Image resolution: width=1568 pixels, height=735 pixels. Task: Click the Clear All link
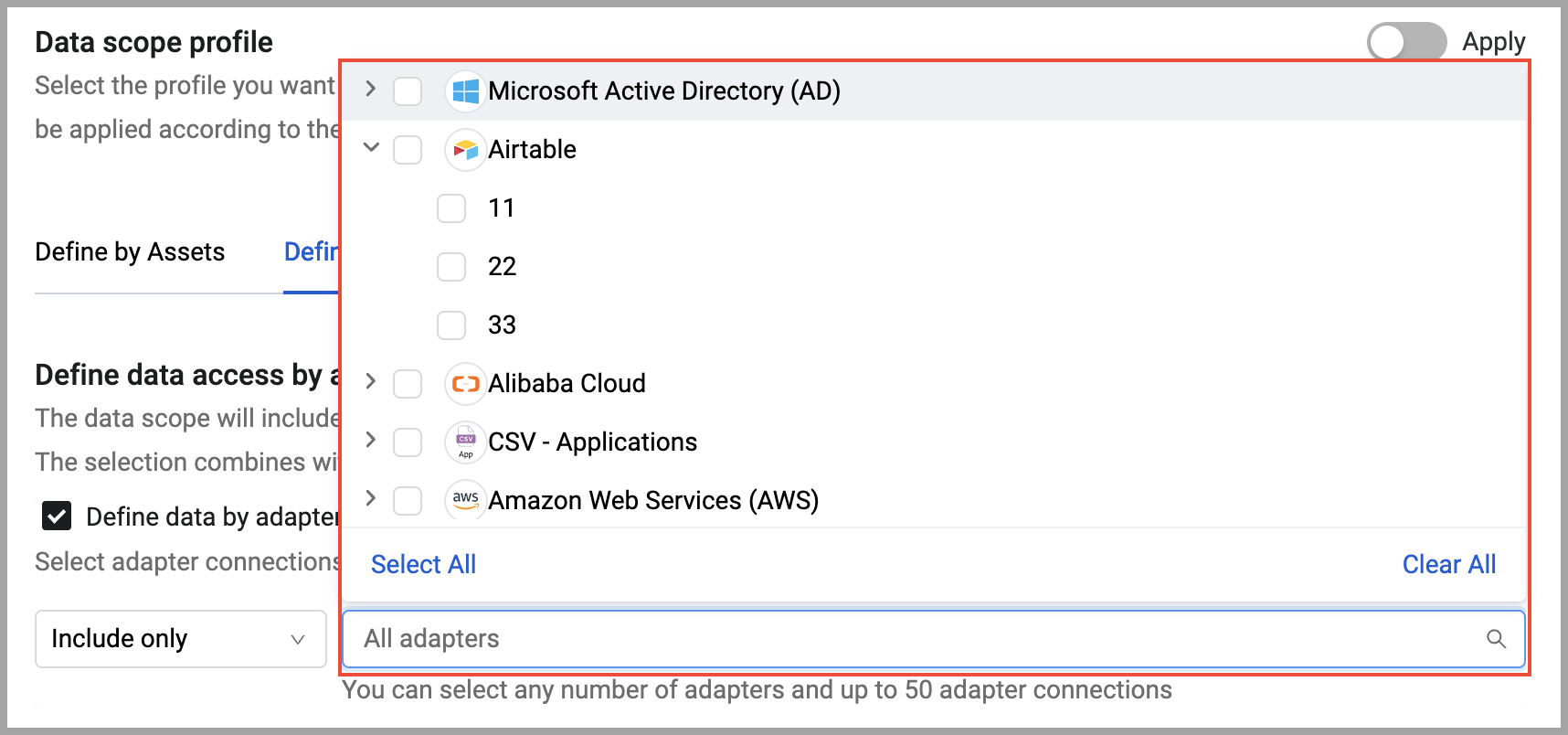(x=1448, y=565)
